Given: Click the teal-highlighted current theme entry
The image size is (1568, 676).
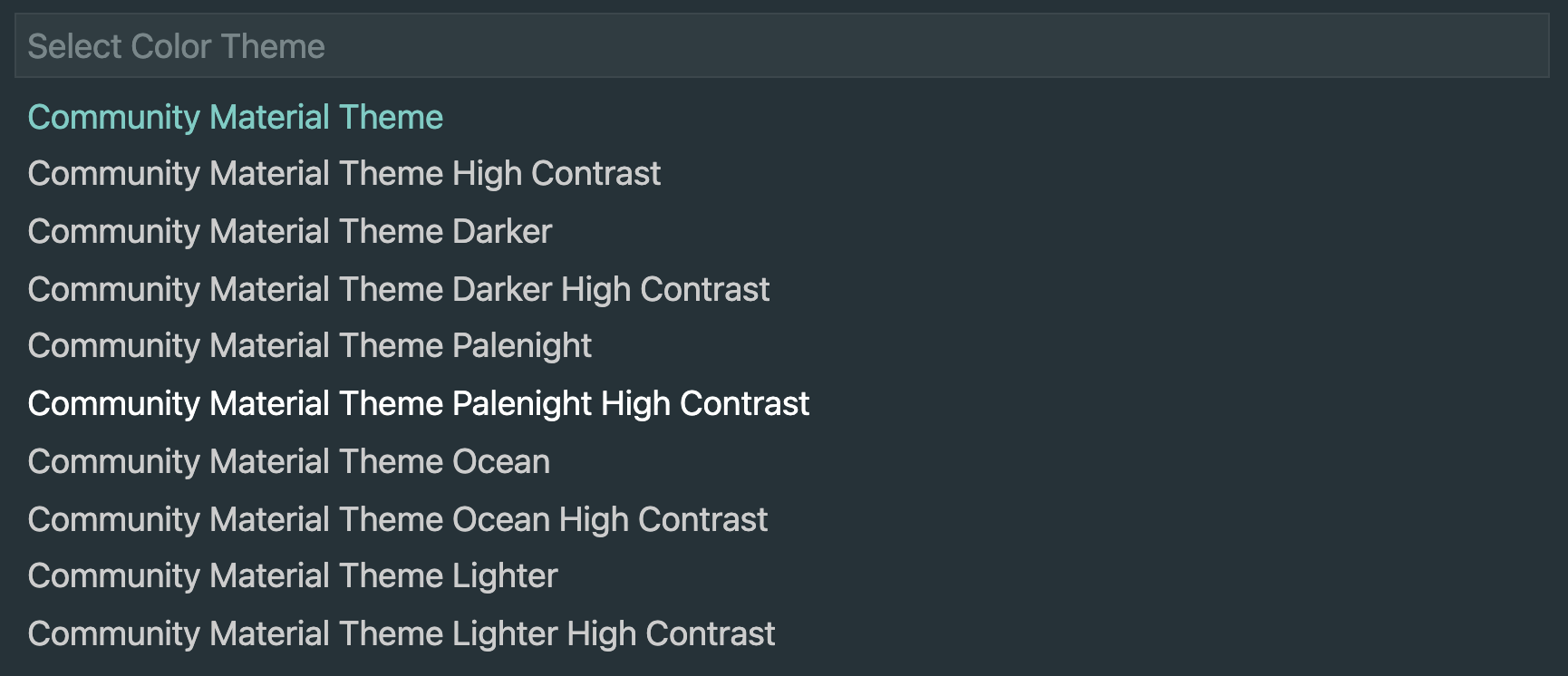Looking at the screenshot, I should point(236,117).
